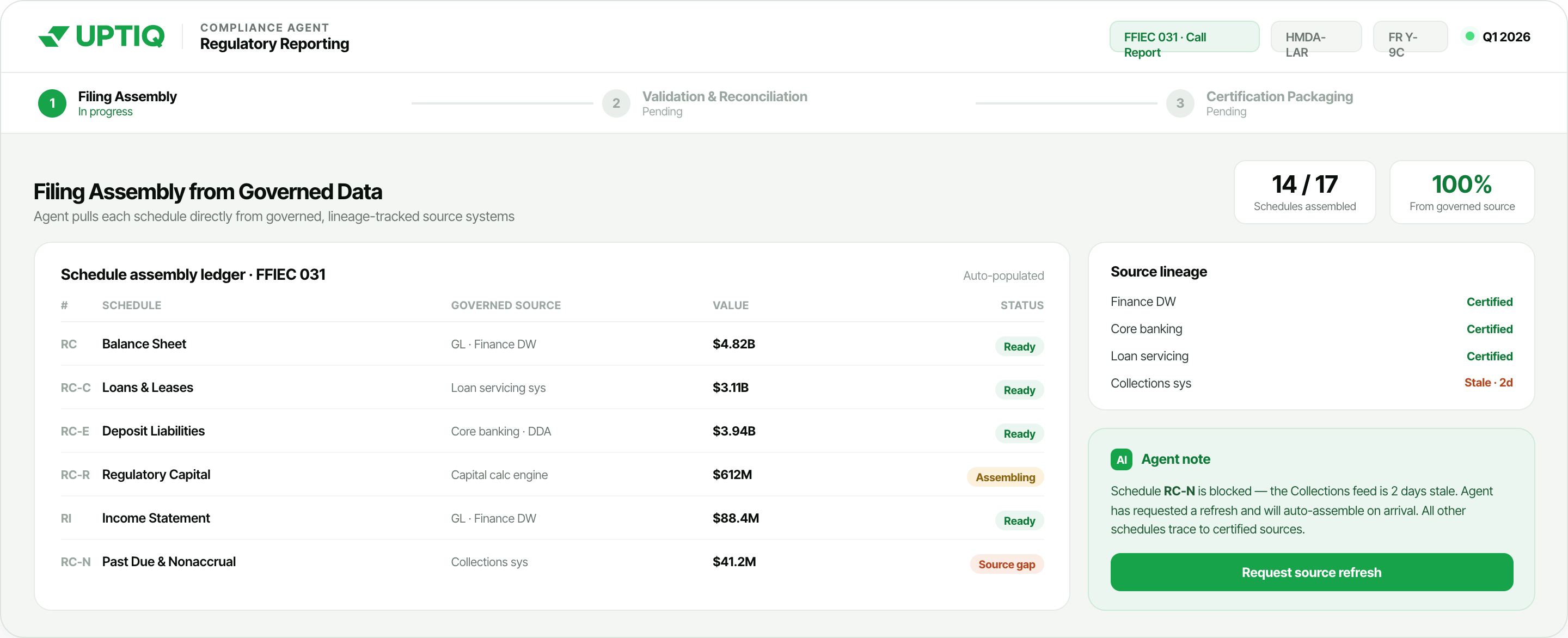Screen dimensions: 1568x638
Task: Click the green Q1 2026 status dot
Action: (x=1469, y=36)
